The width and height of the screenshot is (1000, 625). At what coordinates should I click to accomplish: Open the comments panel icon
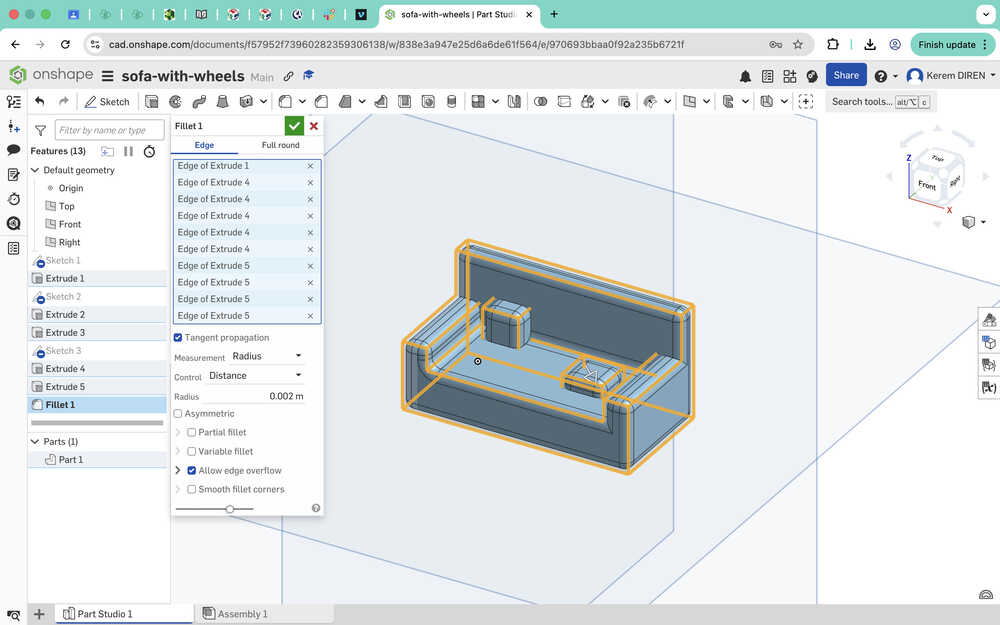pos(14,150)
